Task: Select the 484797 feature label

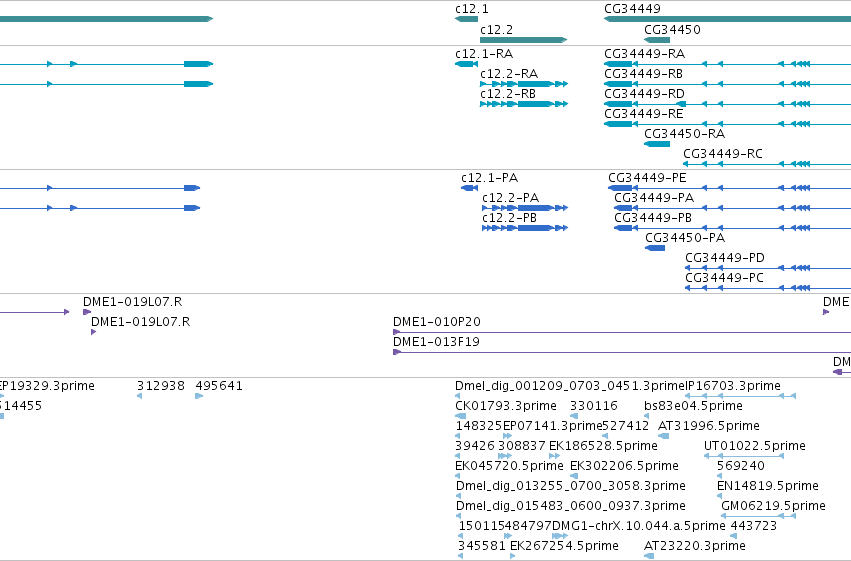Action: coord(529,527)
